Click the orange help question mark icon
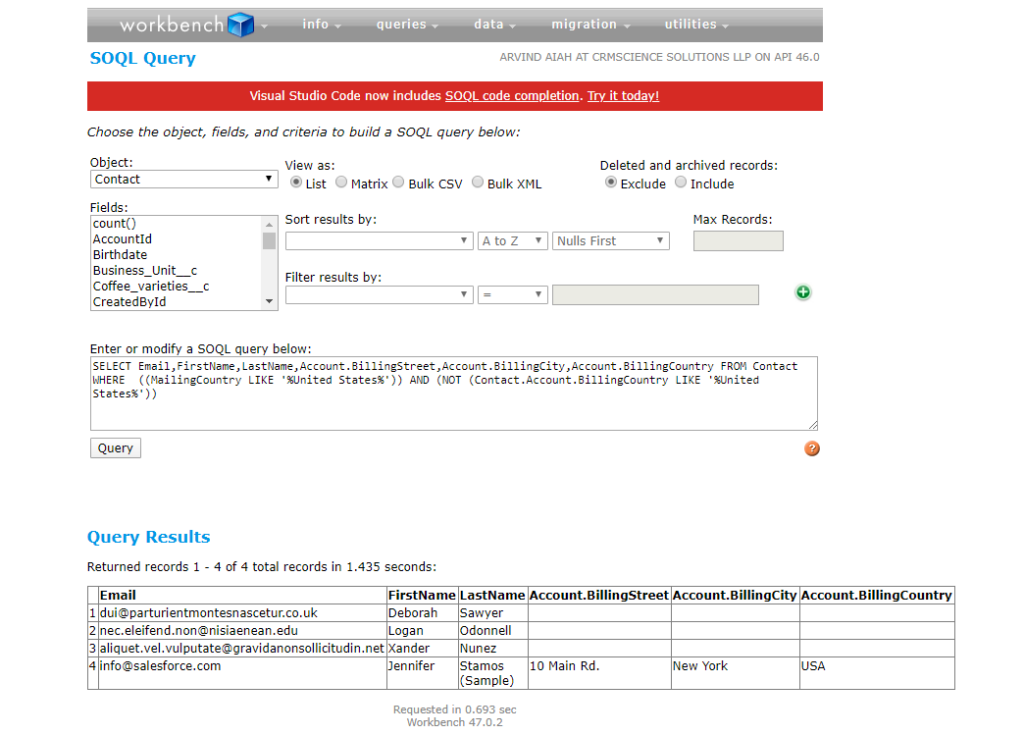This screenshot has height=735, width=1024. pyautogui.click(x=812, y=448)
